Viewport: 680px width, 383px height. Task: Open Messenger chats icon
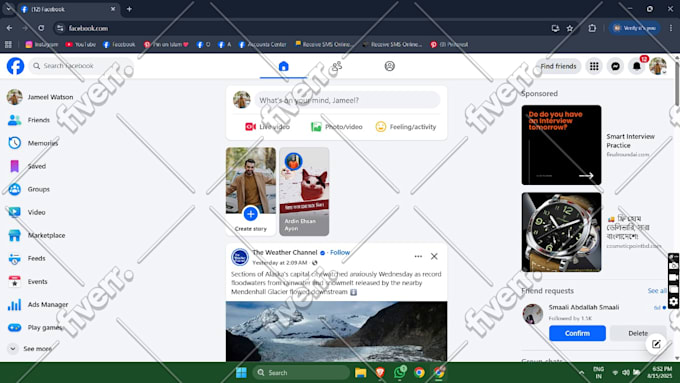click(x=615, y=66)
